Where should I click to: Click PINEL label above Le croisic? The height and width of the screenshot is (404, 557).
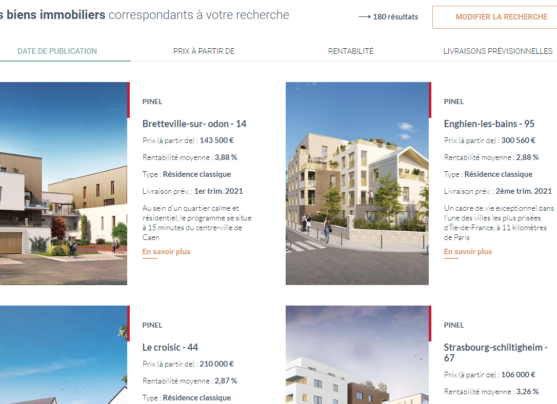152,325
